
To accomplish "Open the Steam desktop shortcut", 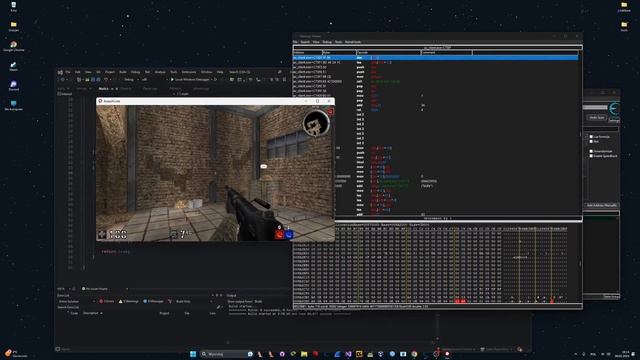I will coord(13,66).
